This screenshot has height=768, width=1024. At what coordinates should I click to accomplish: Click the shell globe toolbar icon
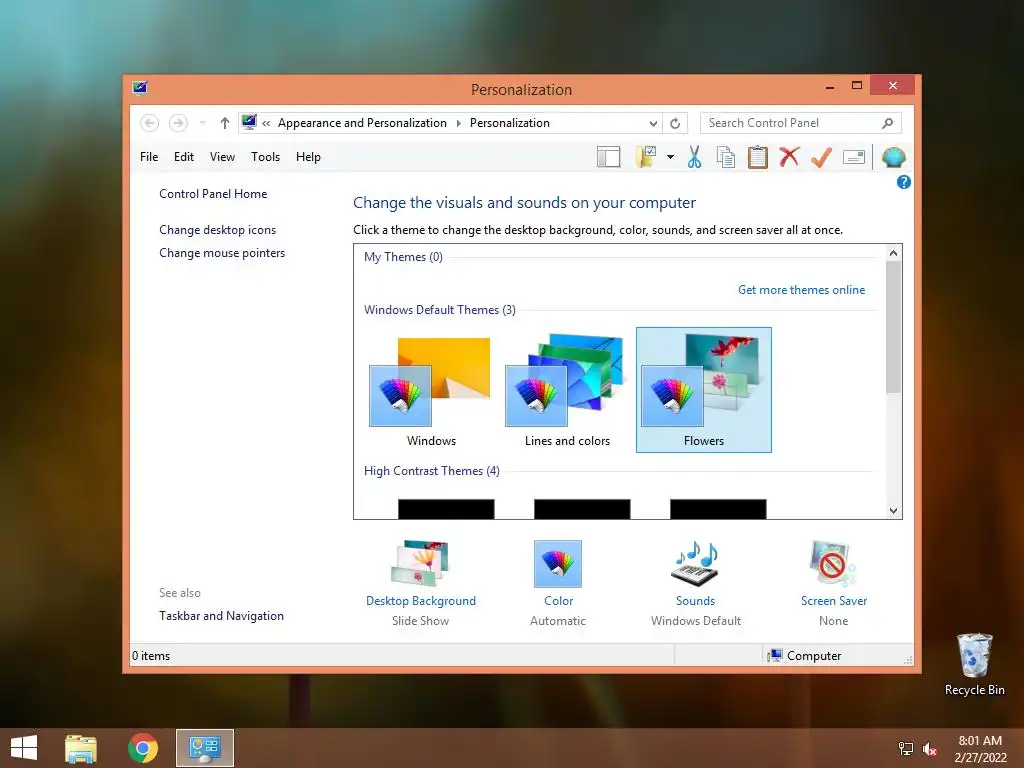pos(893,157)
